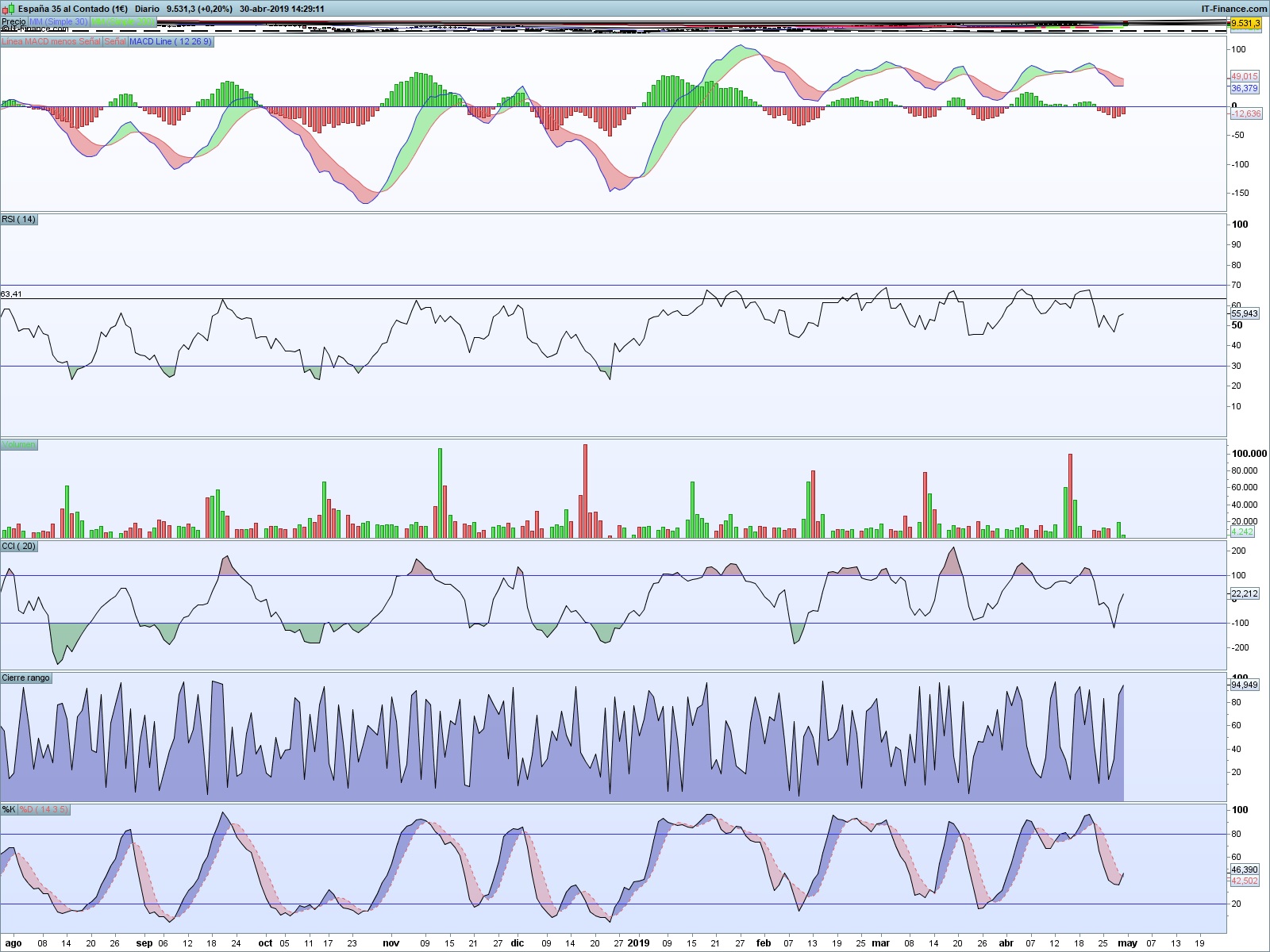This screenshot has height=952, width=1270.
Task: Open the IT-Finance.com link
Action: (1233, 9)
